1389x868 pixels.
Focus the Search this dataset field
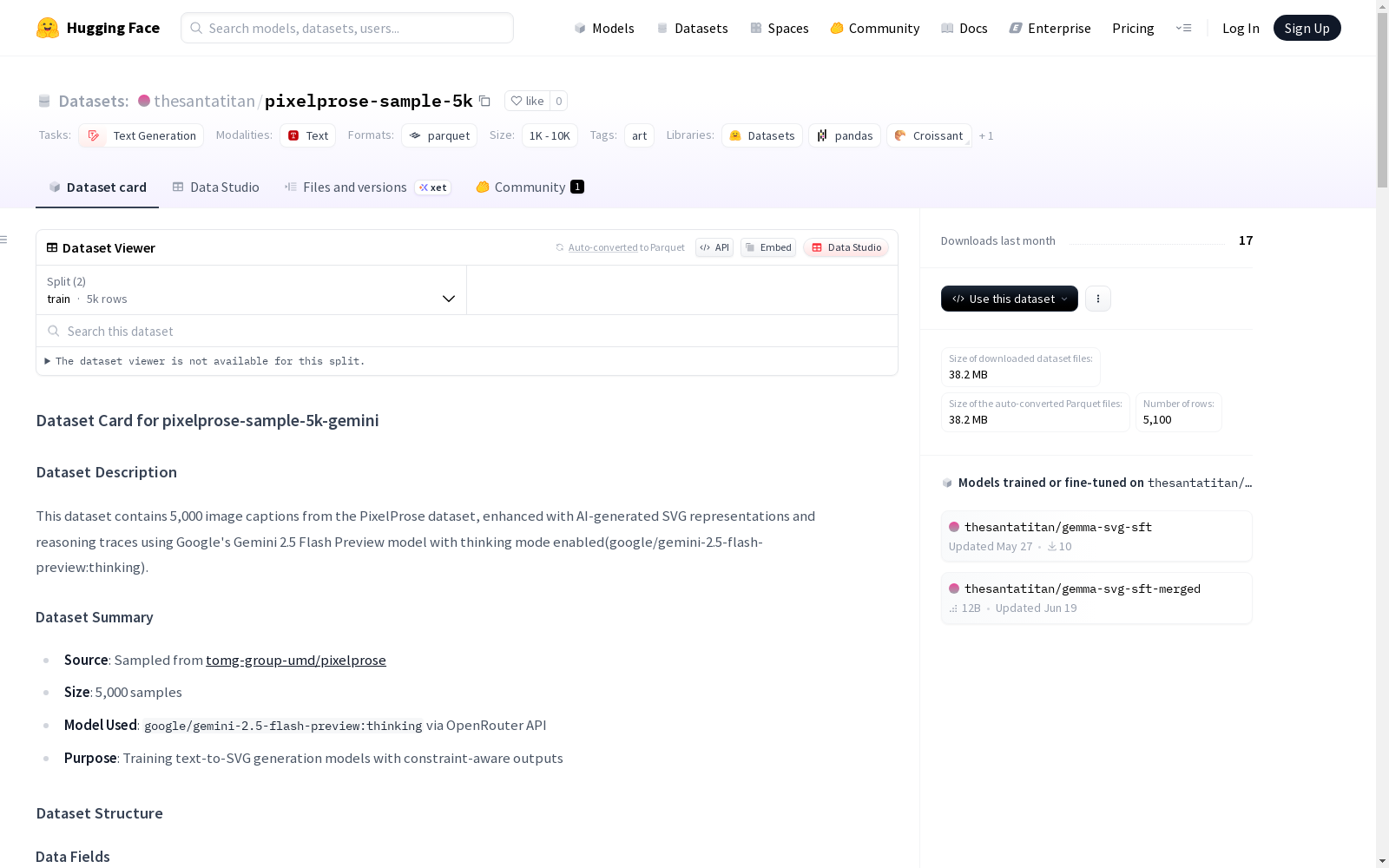(x=467, y=331)
